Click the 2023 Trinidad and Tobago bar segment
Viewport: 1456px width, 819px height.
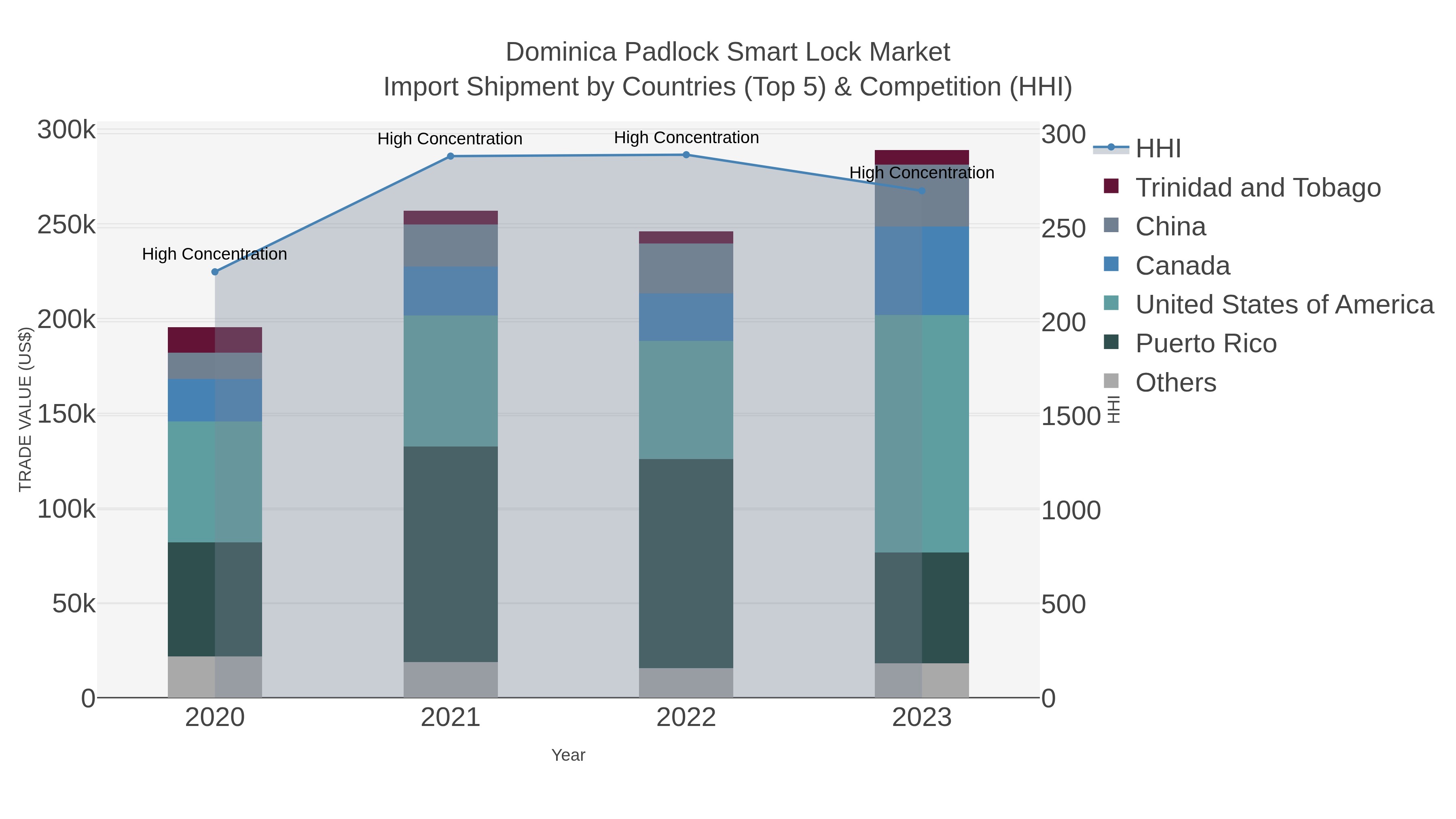click(x=922, y=158)
